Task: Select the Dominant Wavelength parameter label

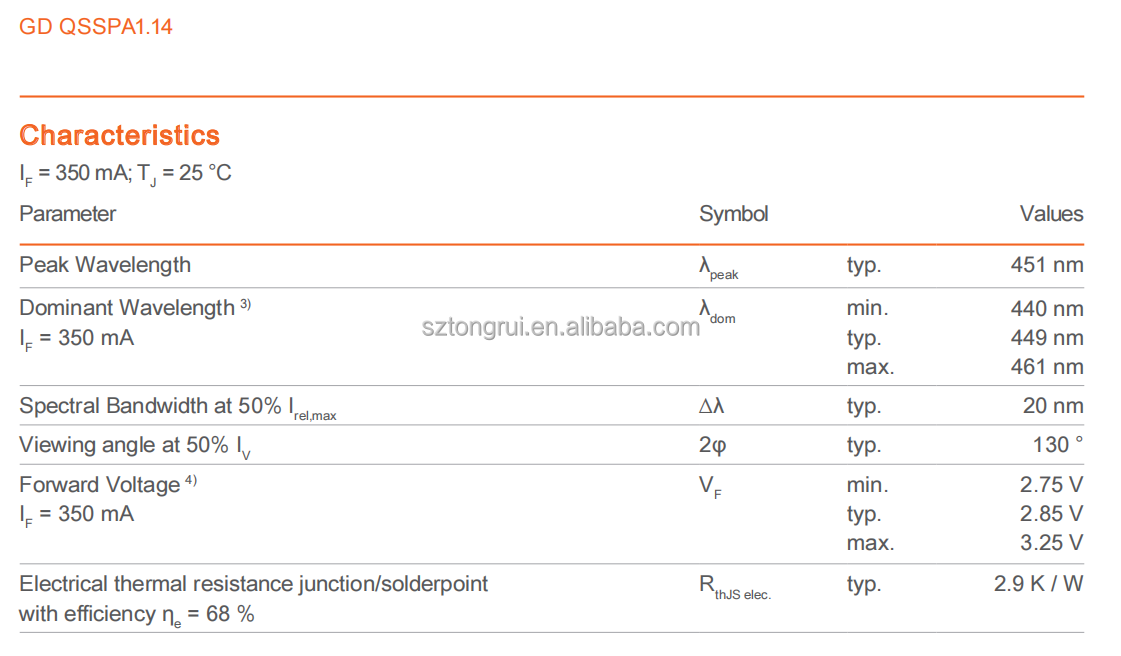Action: coord(126,308)
